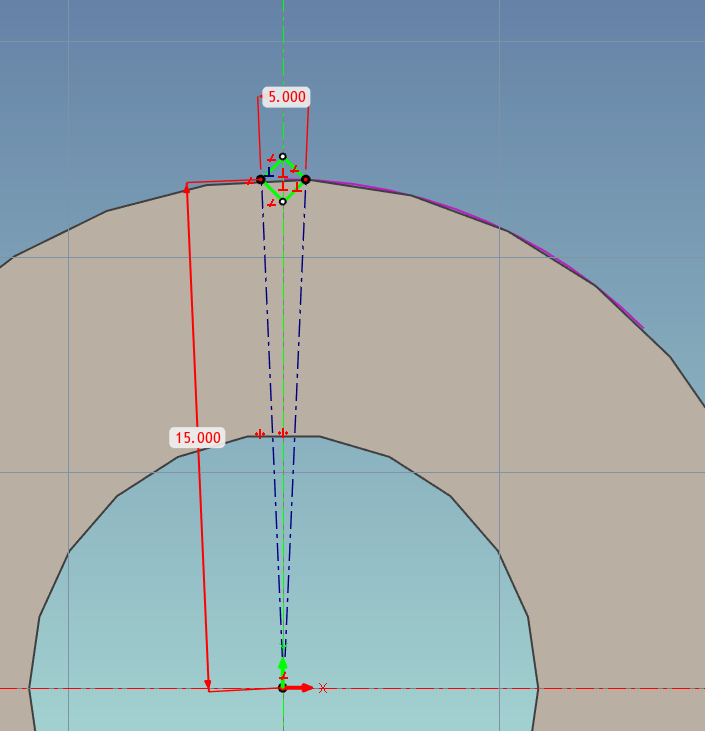Screen dimensions: 705x731
Task: Select the bottom white vertex of the diamond
Action: point(283,201)
